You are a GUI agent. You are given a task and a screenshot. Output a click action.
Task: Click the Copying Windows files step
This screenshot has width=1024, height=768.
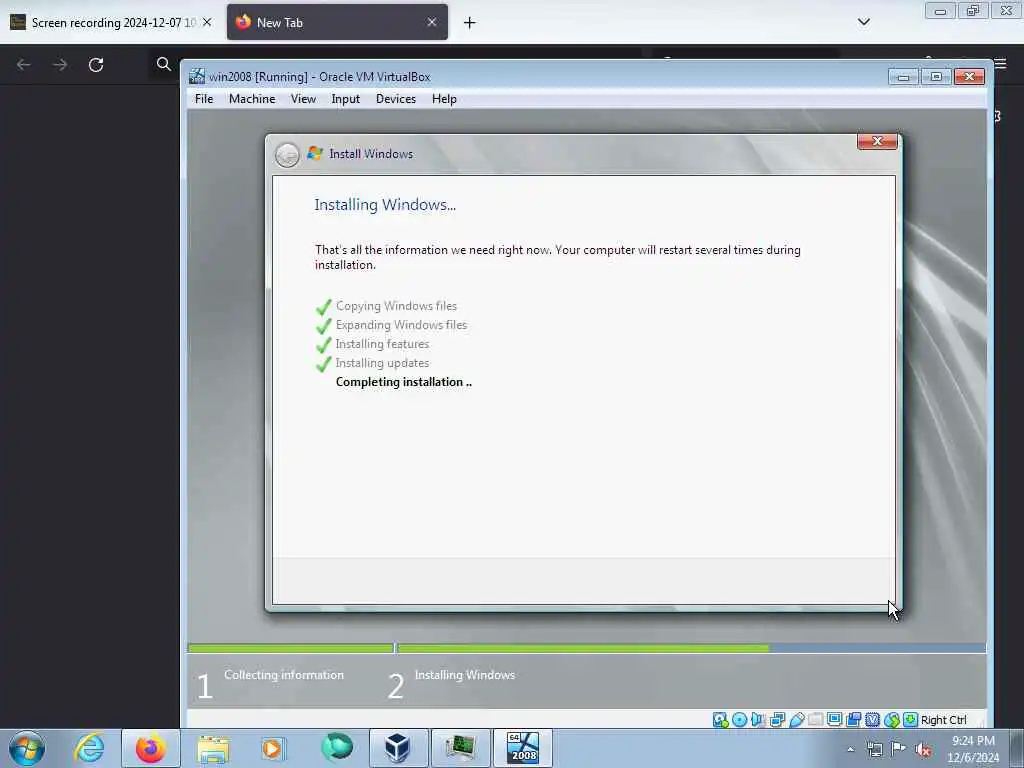click(x=396, y=306)
